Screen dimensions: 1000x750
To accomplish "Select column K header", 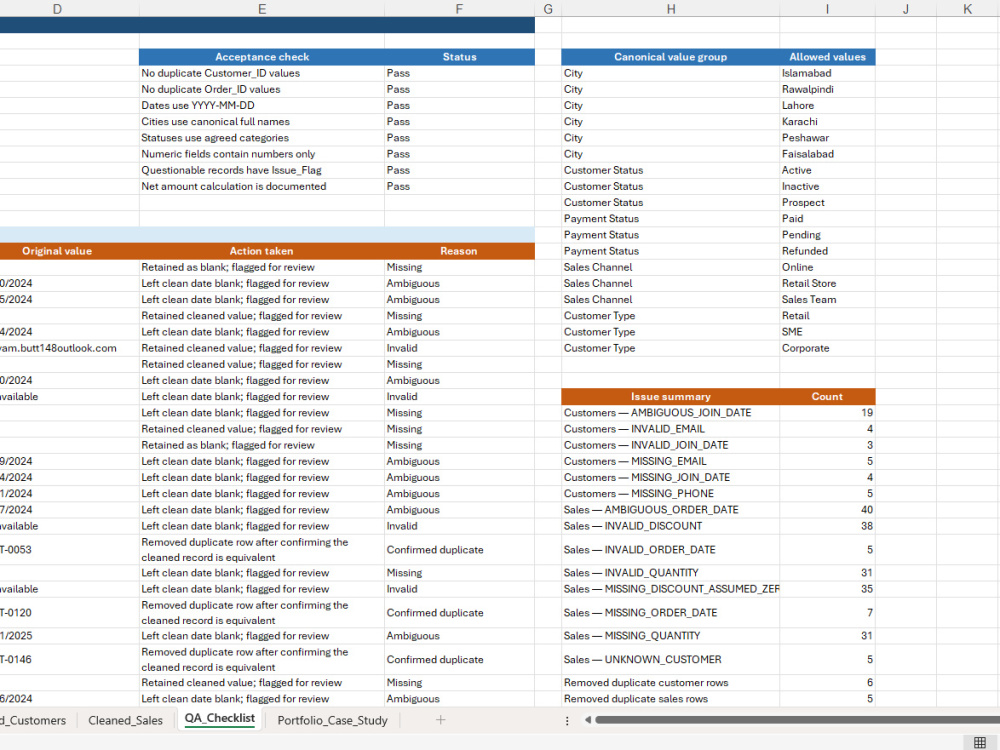I will pyautogui.click(x=967, y=9).
